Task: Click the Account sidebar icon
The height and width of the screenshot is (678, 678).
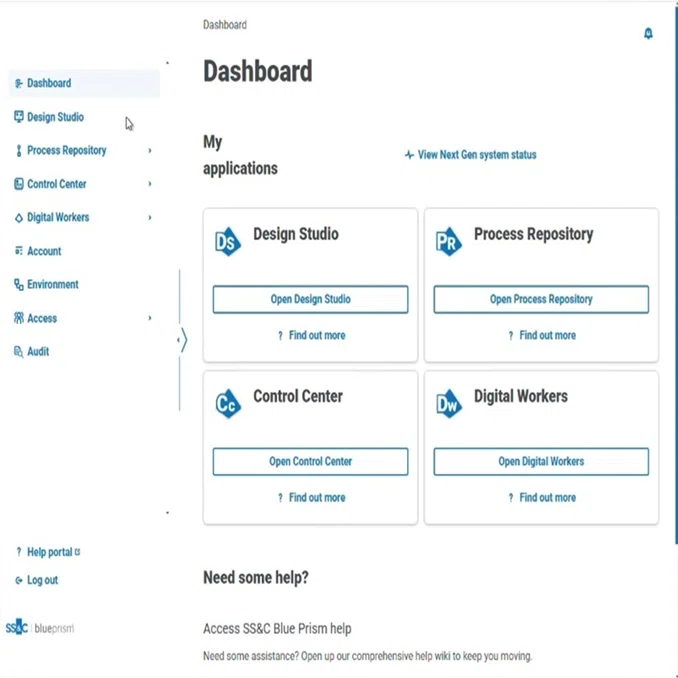Action: click(x=18, y=251)
